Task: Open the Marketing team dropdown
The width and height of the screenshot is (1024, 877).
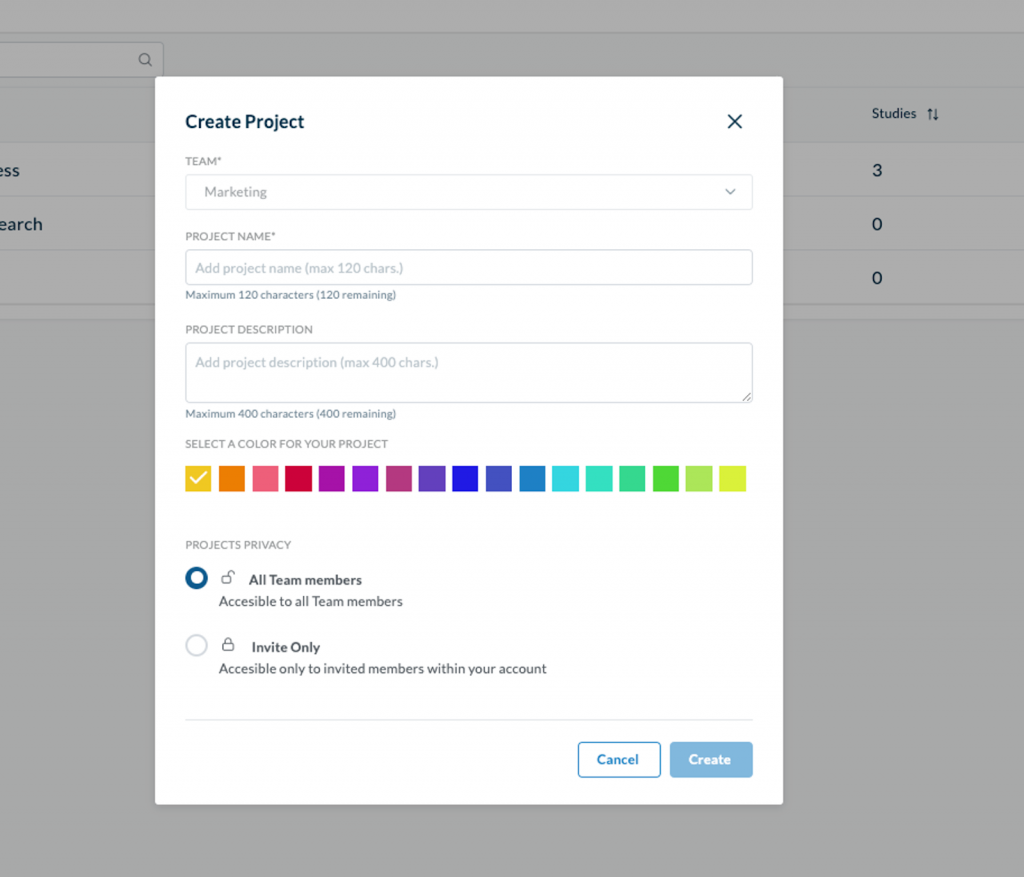Action: (468, 191)
